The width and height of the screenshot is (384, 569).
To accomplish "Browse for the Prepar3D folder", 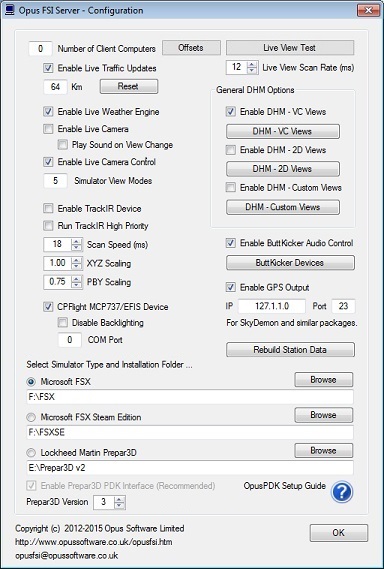I will click(x=323, y=450).
